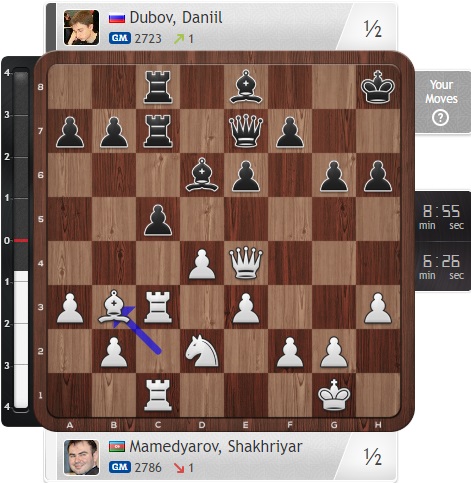The image size is (471, 483).
Task: Click Daniil Dubov's profile photo
Action: (x=82, y=27)
